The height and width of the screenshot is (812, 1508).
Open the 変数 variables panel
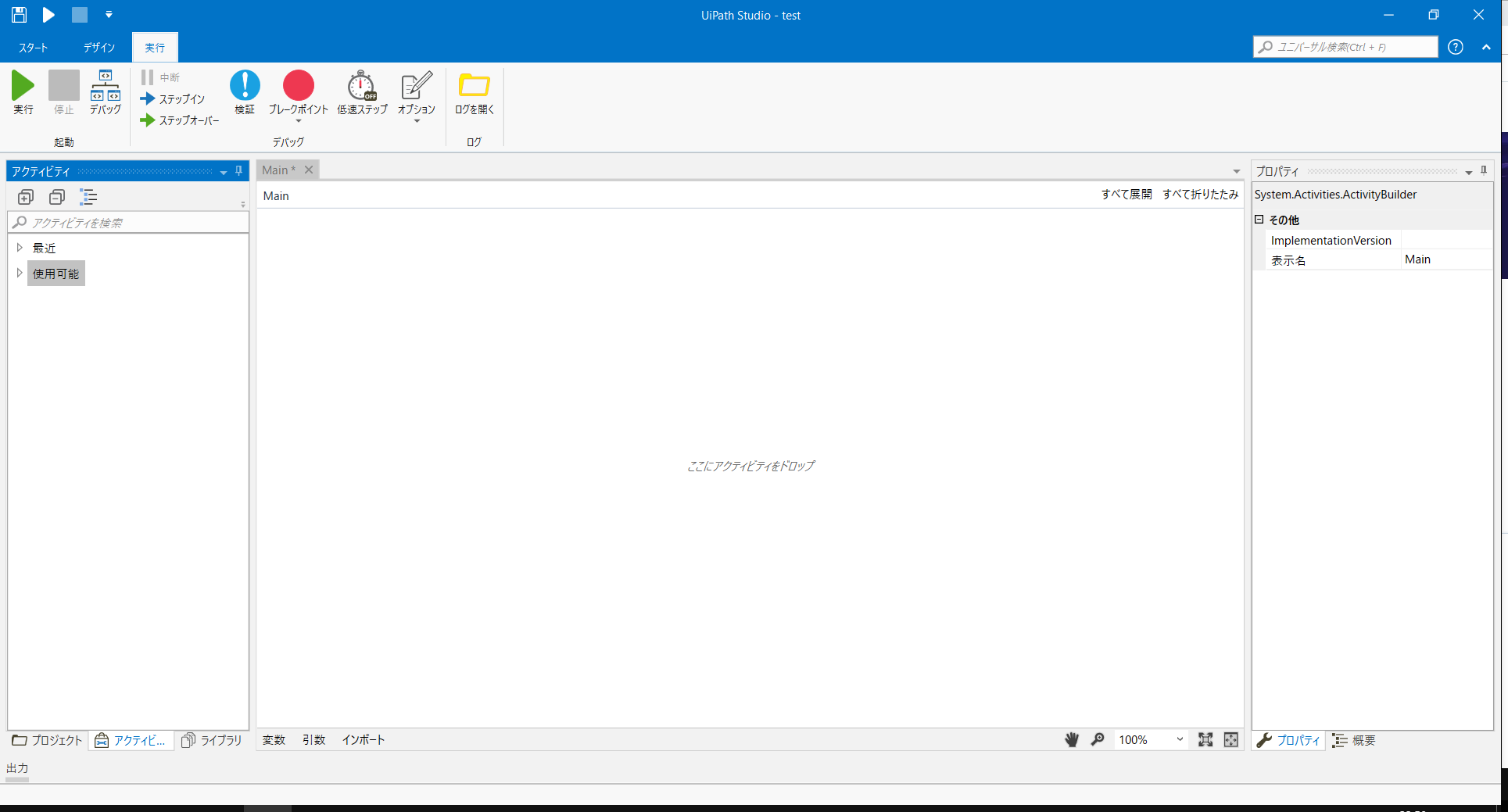[274, 740]
